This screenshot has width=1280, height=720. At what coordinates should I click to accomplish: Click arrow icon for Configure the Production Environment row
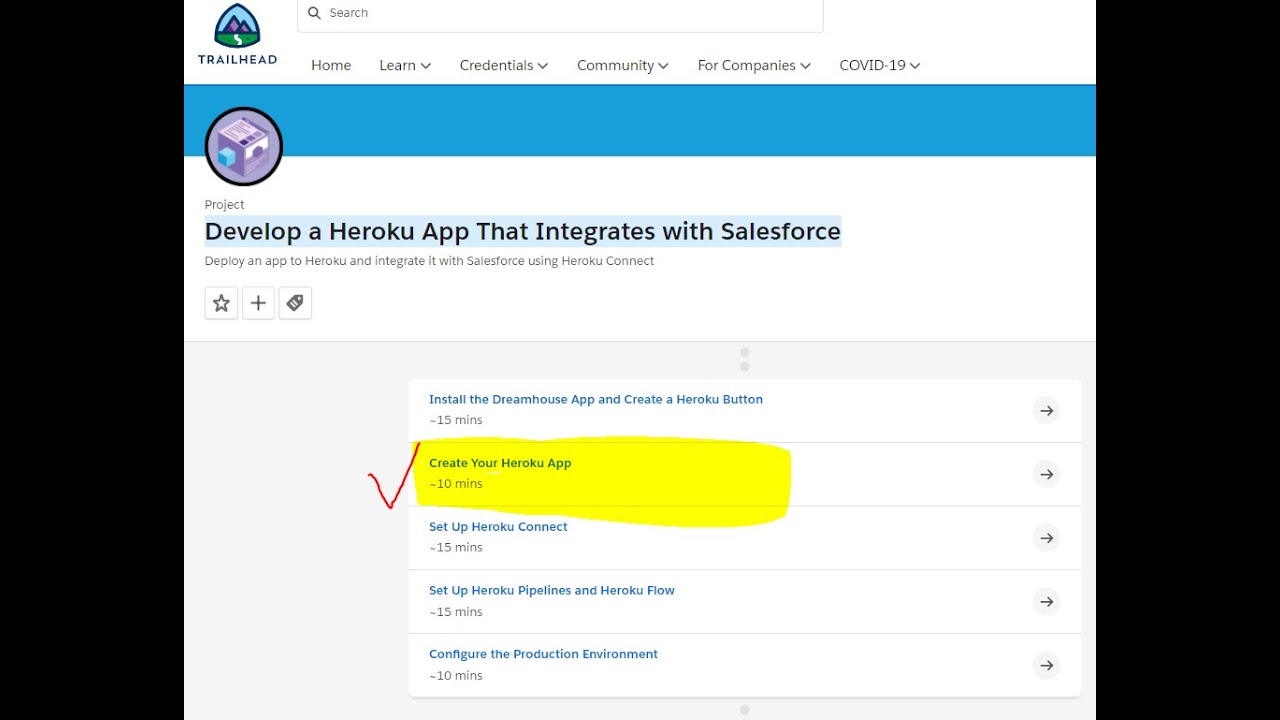coord(1046,665)
